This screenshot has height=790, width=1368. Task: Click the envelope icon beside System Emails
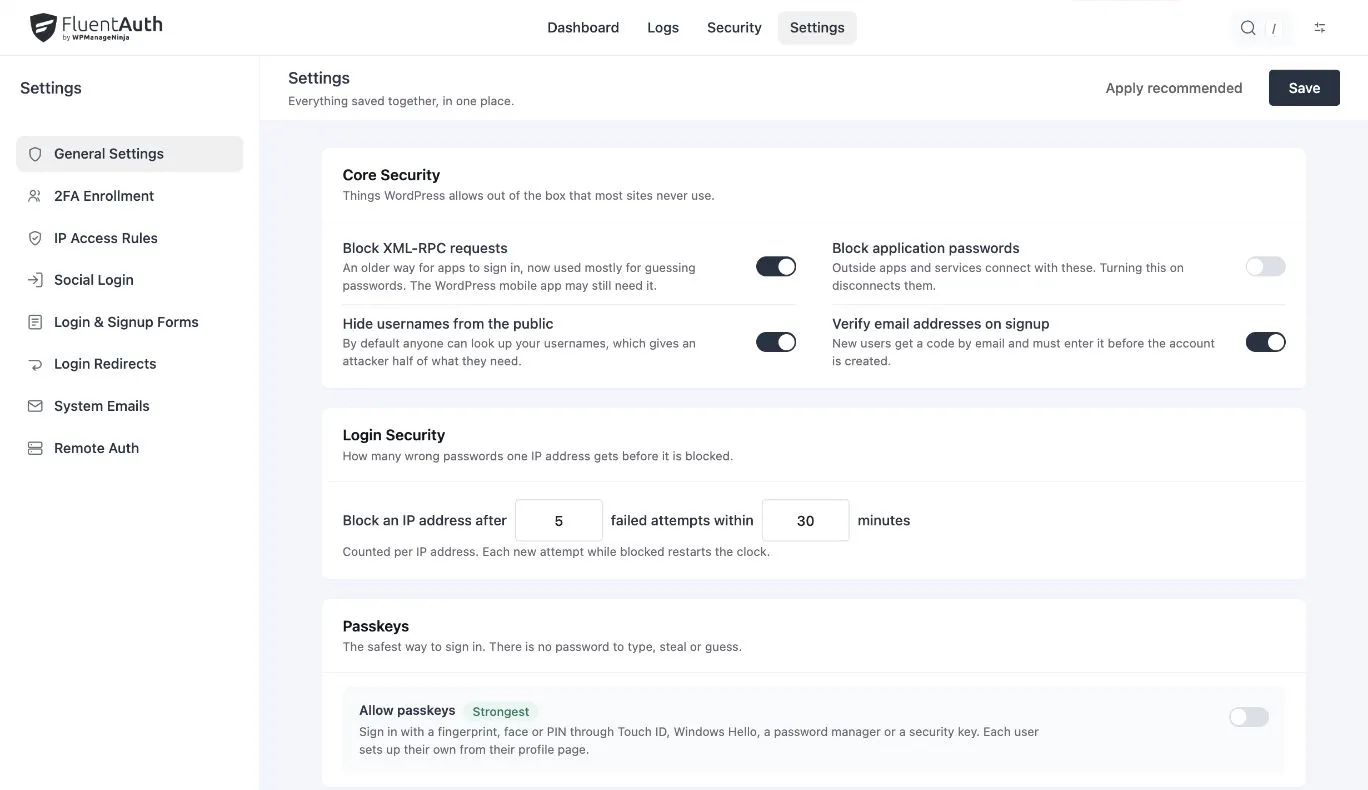click(x=35, y=406)
